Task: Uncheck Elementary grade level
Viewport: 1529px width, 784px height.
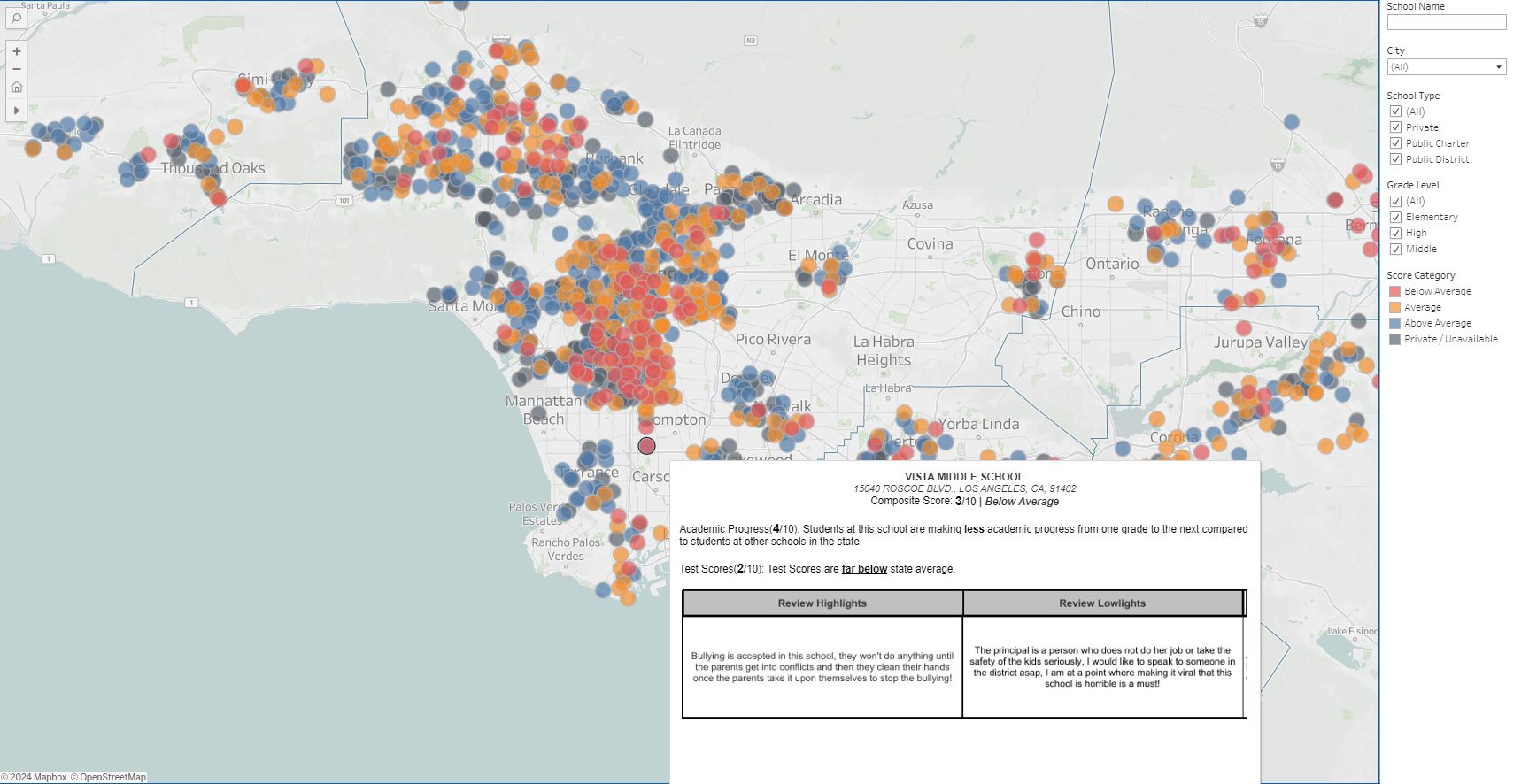Action: [1395, 217]
